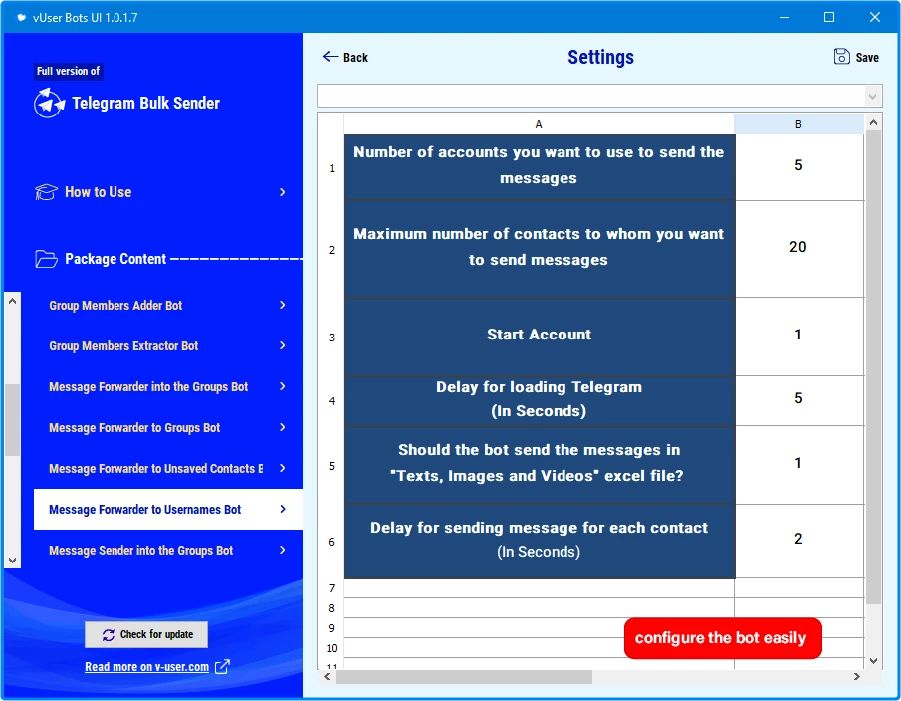Open the dropdown arrow above the settings sheet
The height and width of the screenshot is (701, 901).
[872, 96]
